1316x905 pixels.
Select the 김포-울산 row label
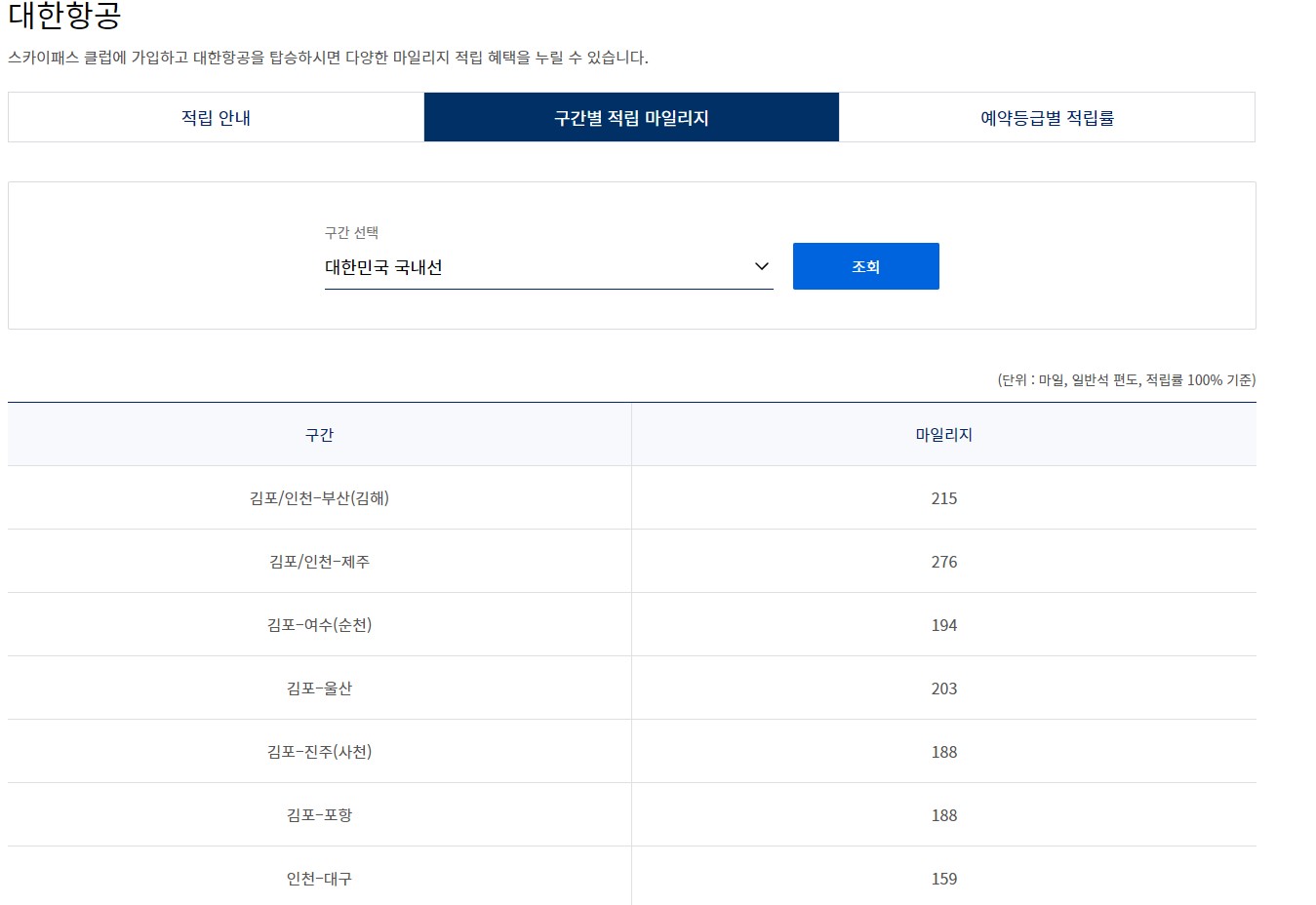[x=319, y=689]
